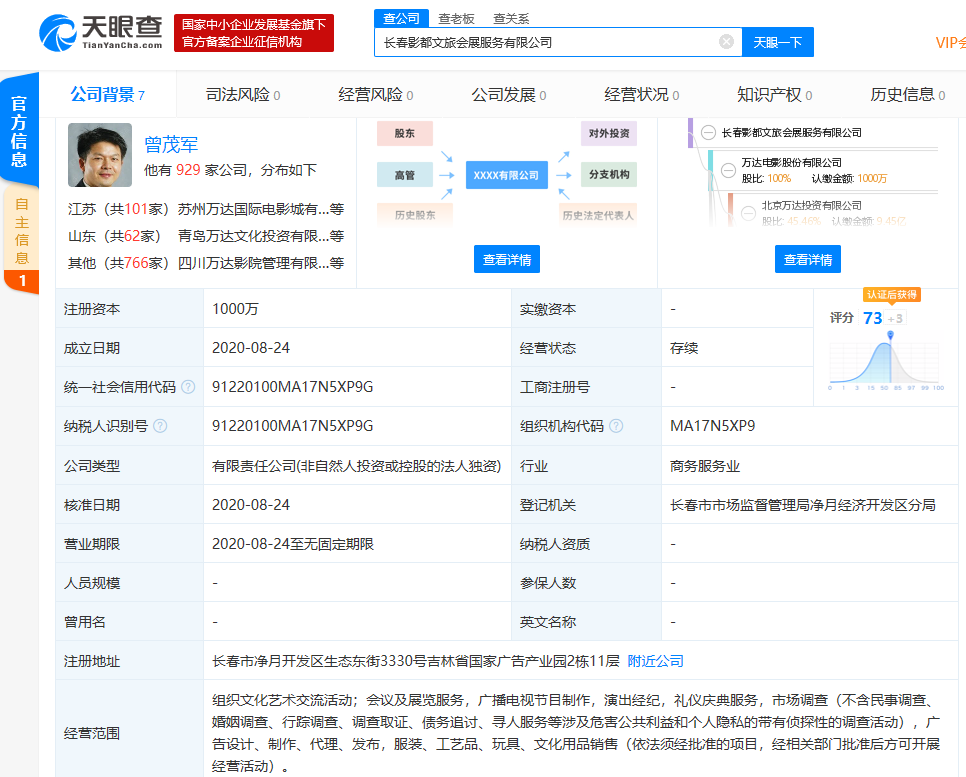Image resolution: width=966 pixels, height=777 pixels.
Task: Open the 公司发展 tab
Action: pyautogui.click(x=509, y=95)
